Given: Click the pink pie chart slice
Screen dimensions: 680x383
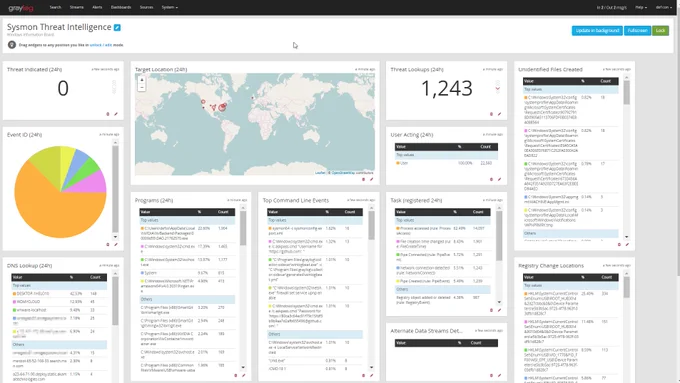Looking at the screenshot, I should tap(92, 182).
